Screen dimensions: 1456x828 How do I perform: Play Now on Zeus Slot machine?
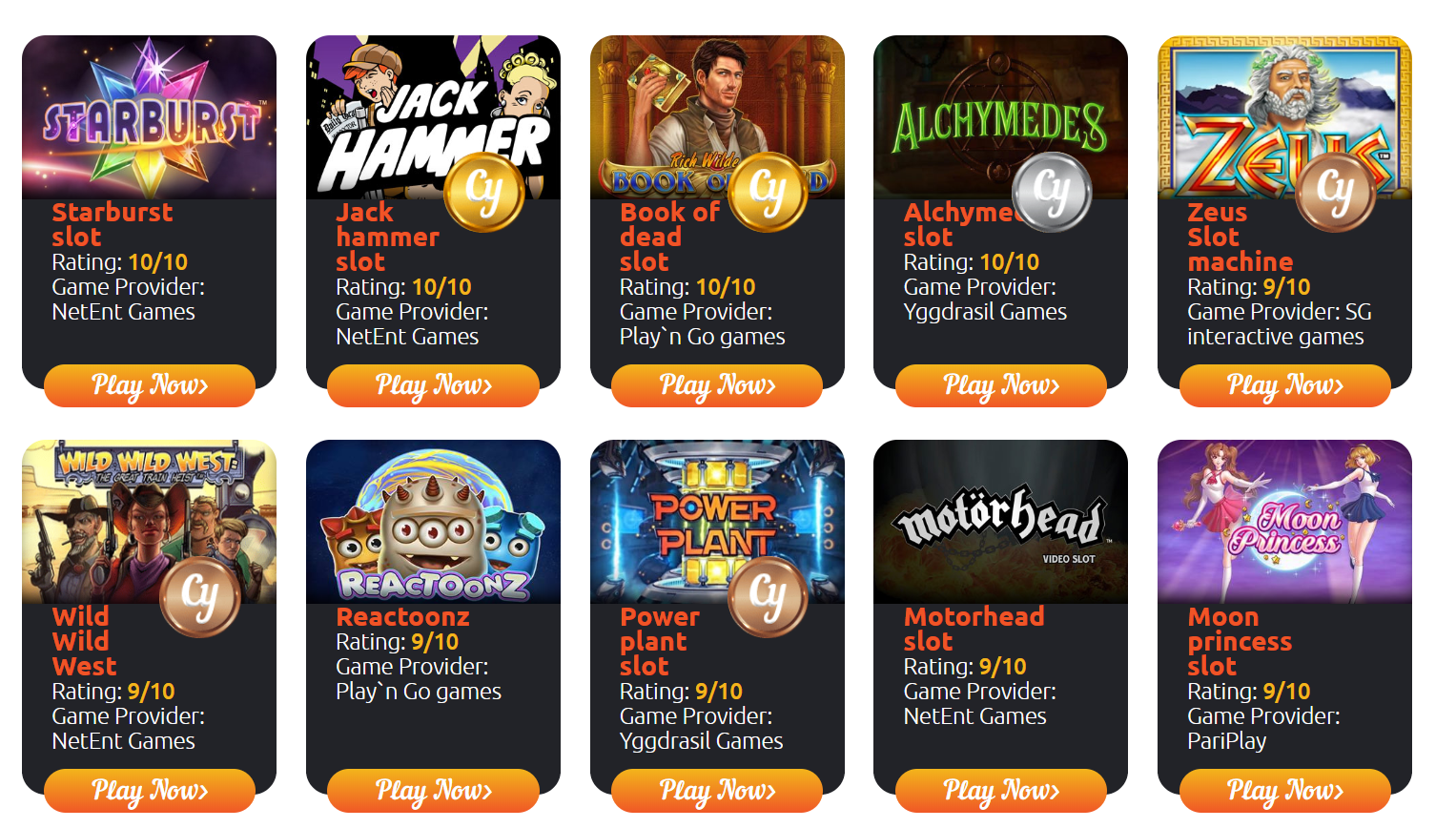[x=1285, y=385]
